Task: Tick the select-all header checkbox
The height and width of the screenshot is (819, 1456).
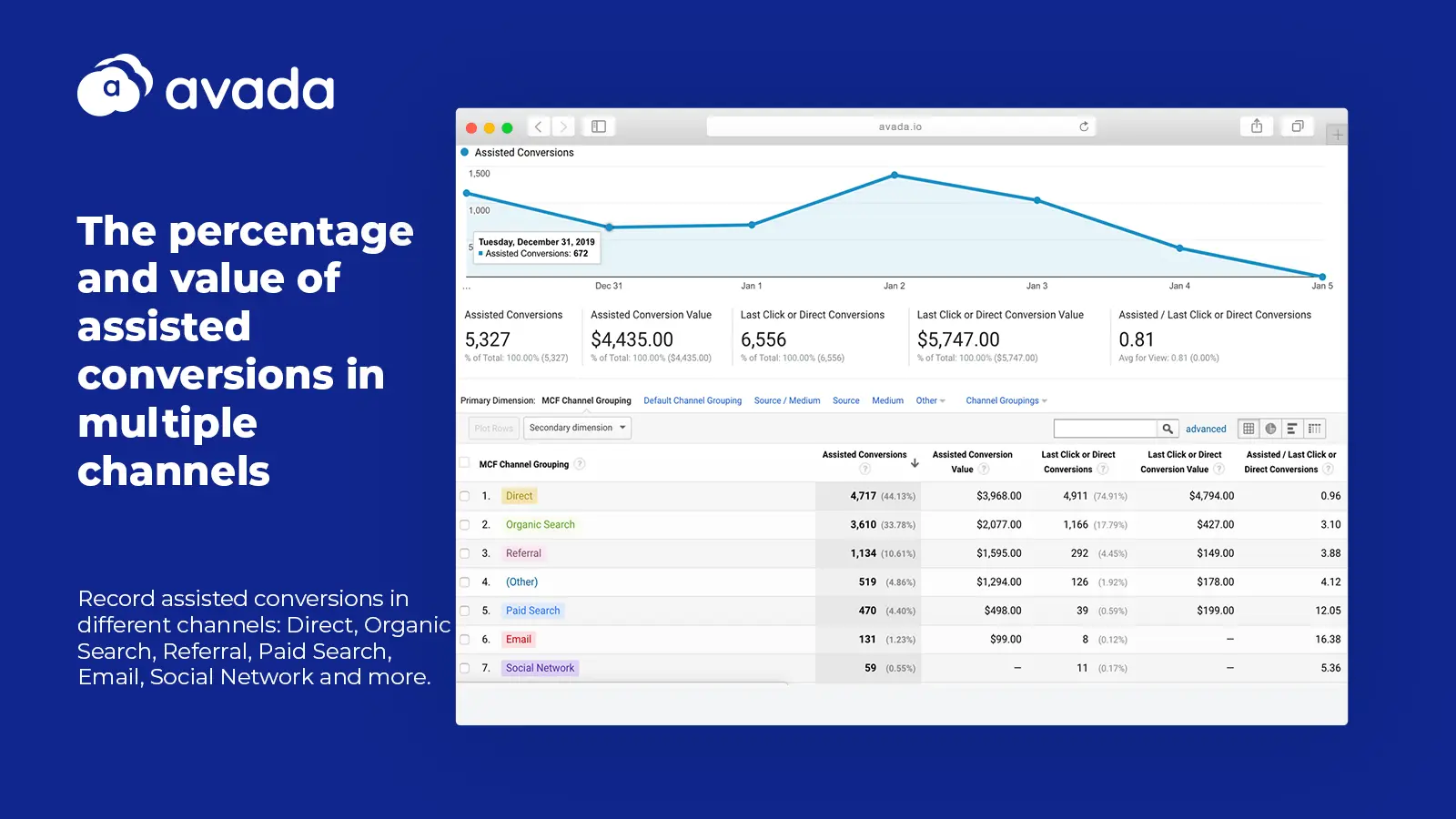Action: tap(465, 462)
